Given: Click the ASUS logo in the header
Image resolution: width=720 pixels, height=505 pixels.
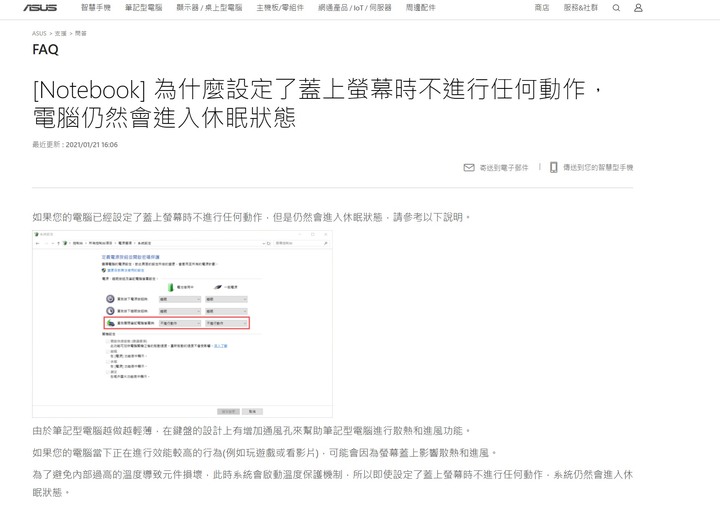Looking at the screenshot, I should (x=40, y=8).
